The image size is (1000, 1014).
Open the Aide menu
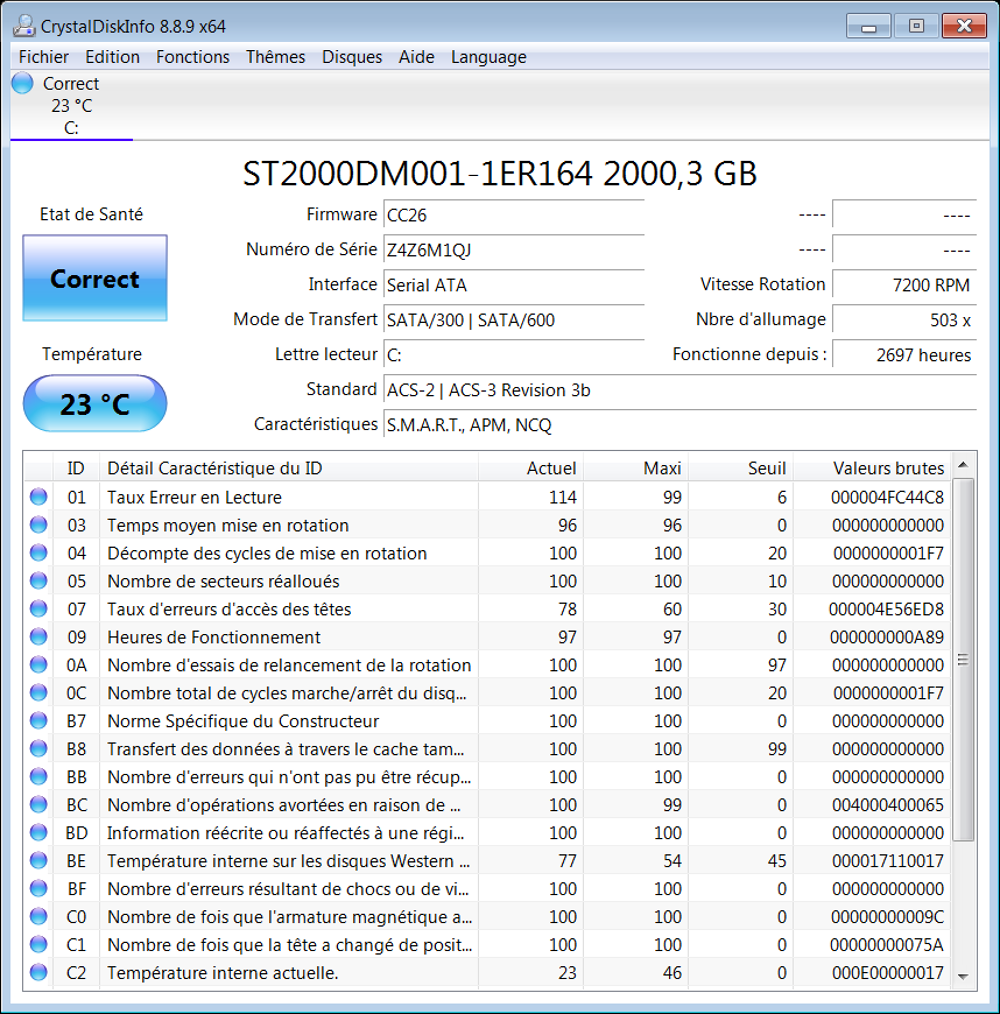[x=417, y=57]
